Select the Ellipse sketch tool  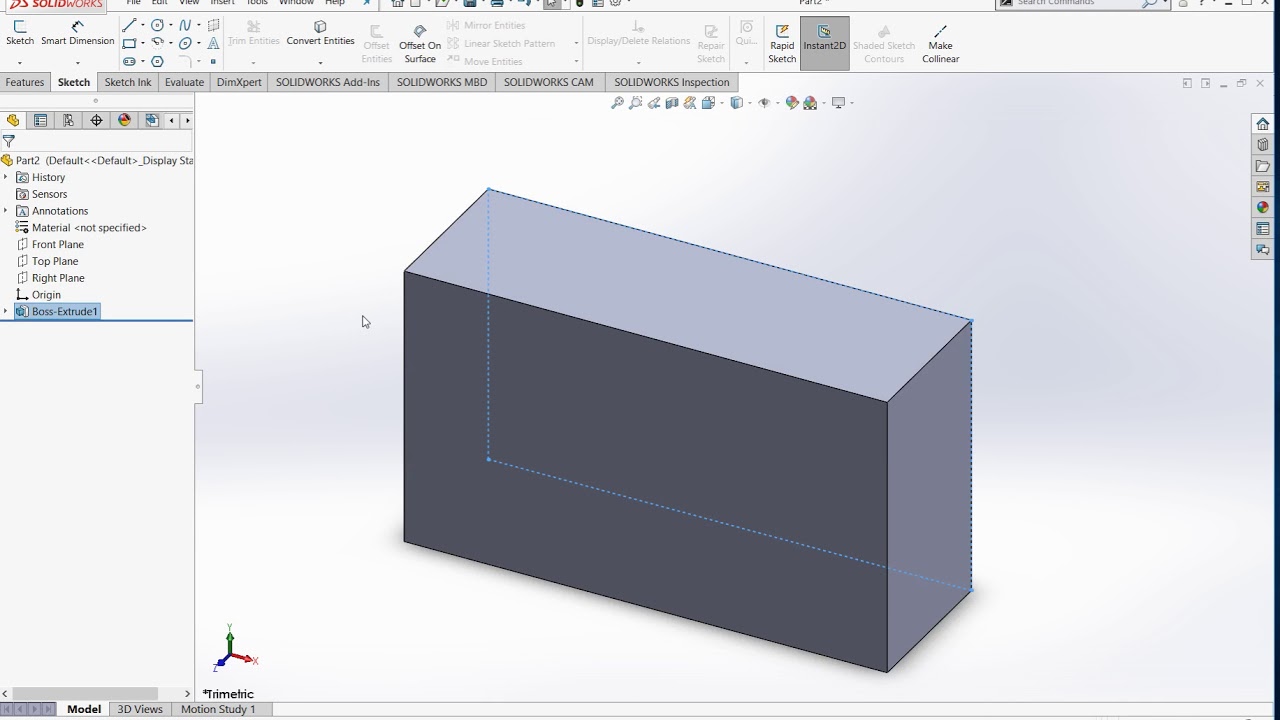[x=185, y=43]
